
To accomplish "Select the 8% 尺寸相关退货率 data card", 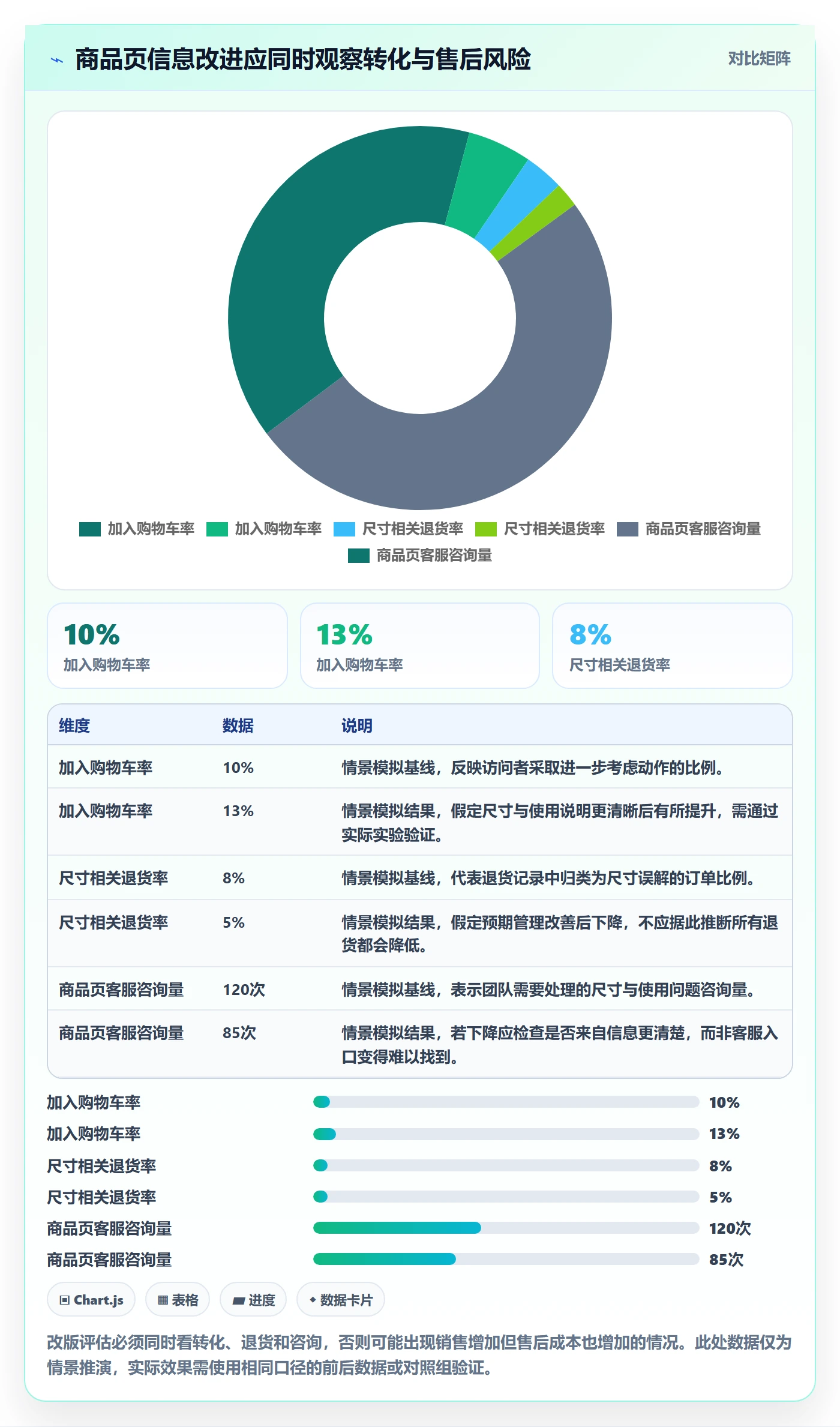I will point(673,646).
